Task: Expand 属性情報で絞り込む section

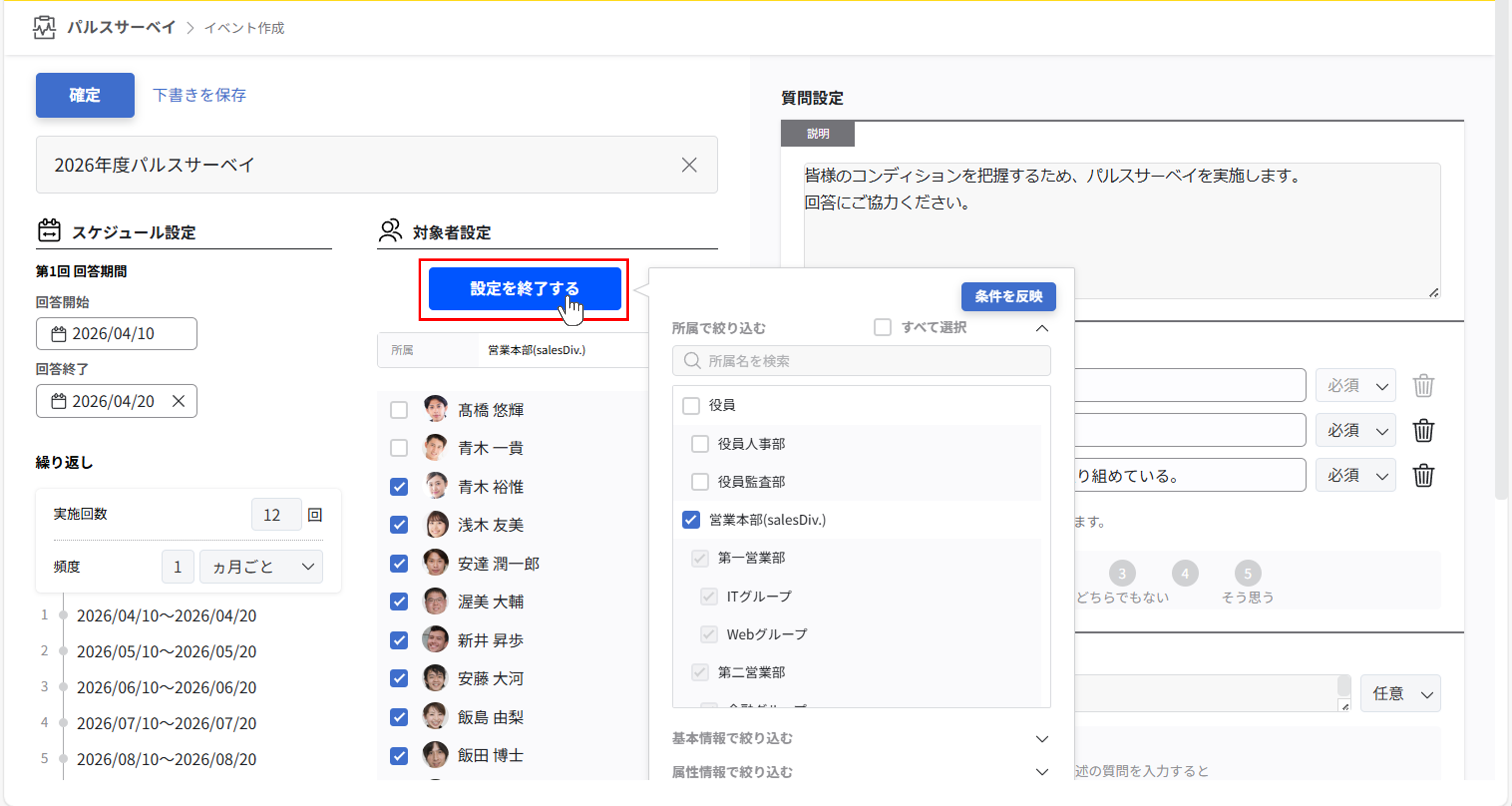Action: click(1041, 771)
